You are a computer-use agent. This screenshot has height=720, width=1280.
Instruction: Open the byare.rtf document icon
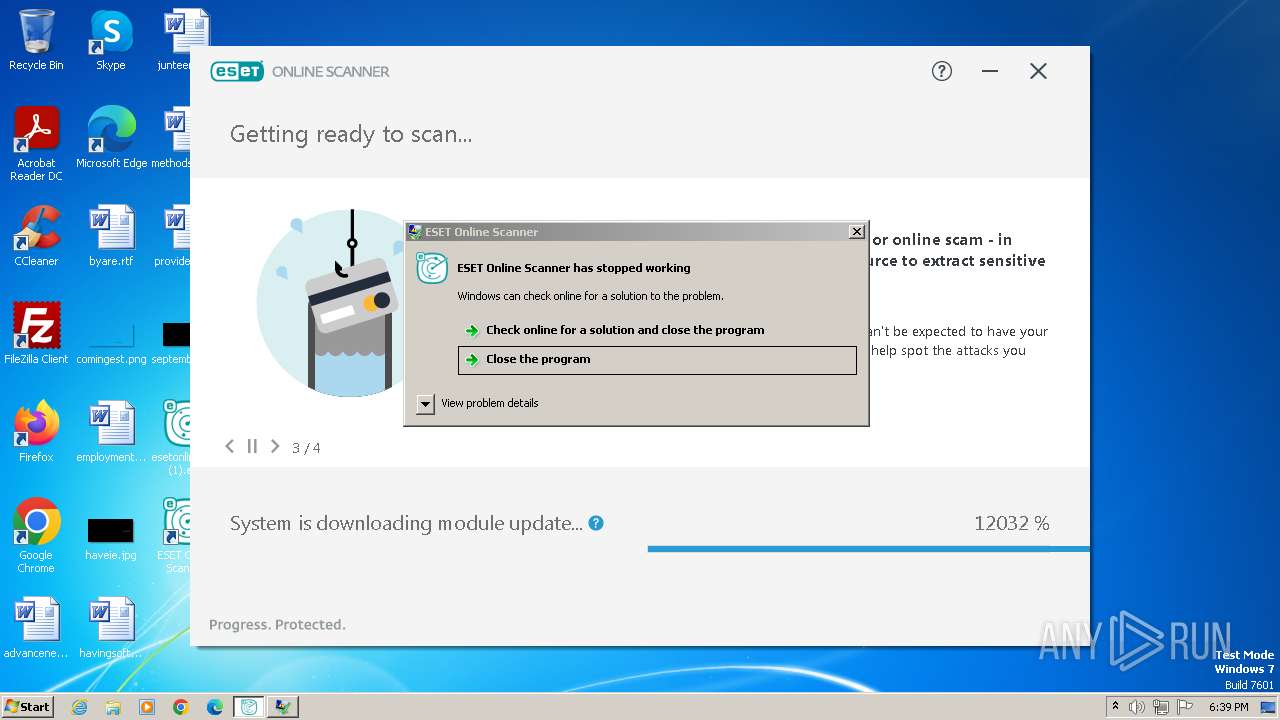111,236
